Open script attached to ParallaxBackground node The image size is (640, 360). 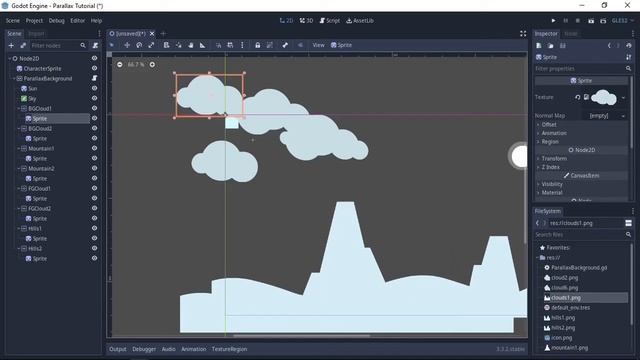click(x=94, y=78)
